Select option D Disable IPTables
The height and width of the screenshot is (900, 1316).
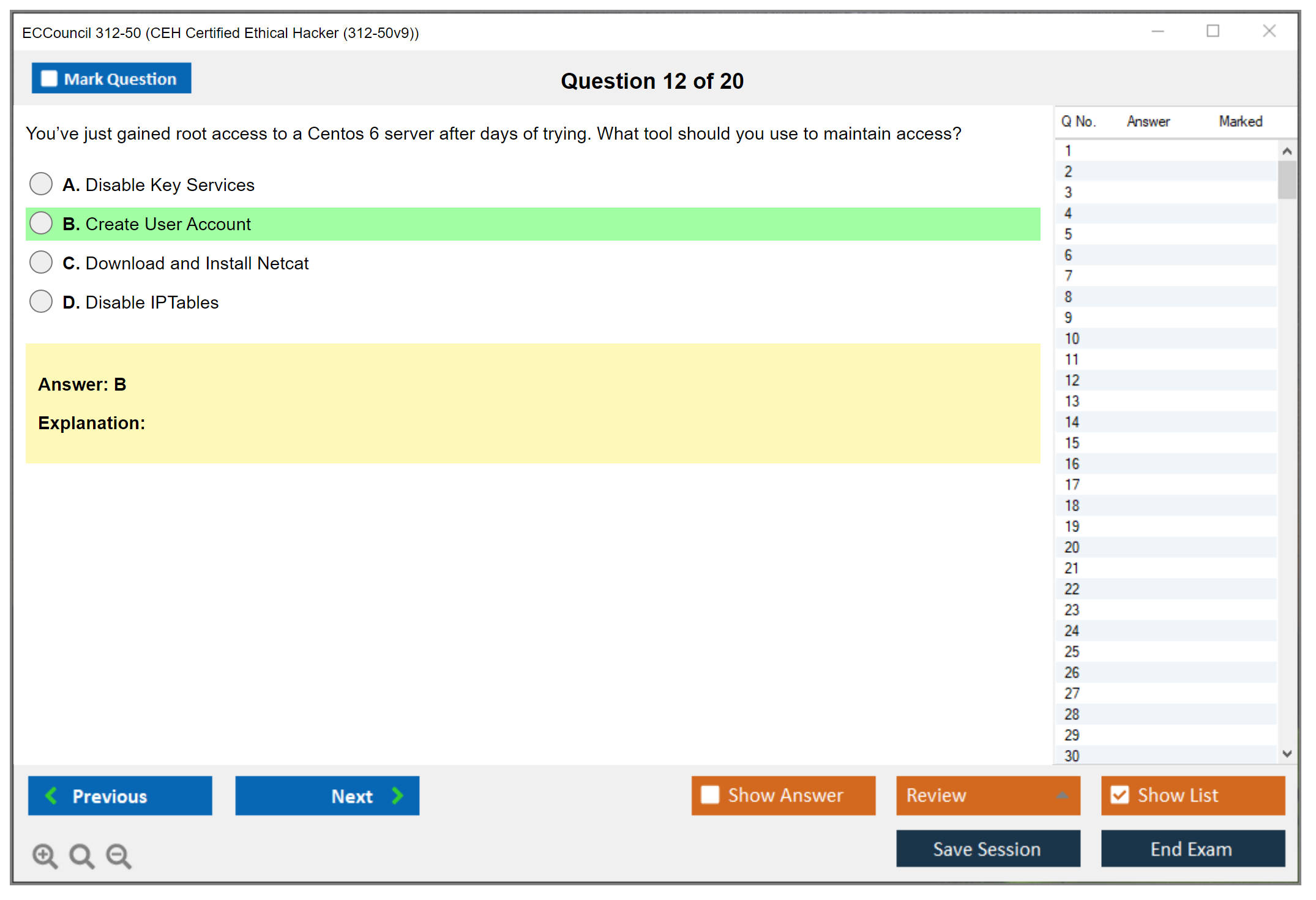pyautogui.click(x=41, y=301)
